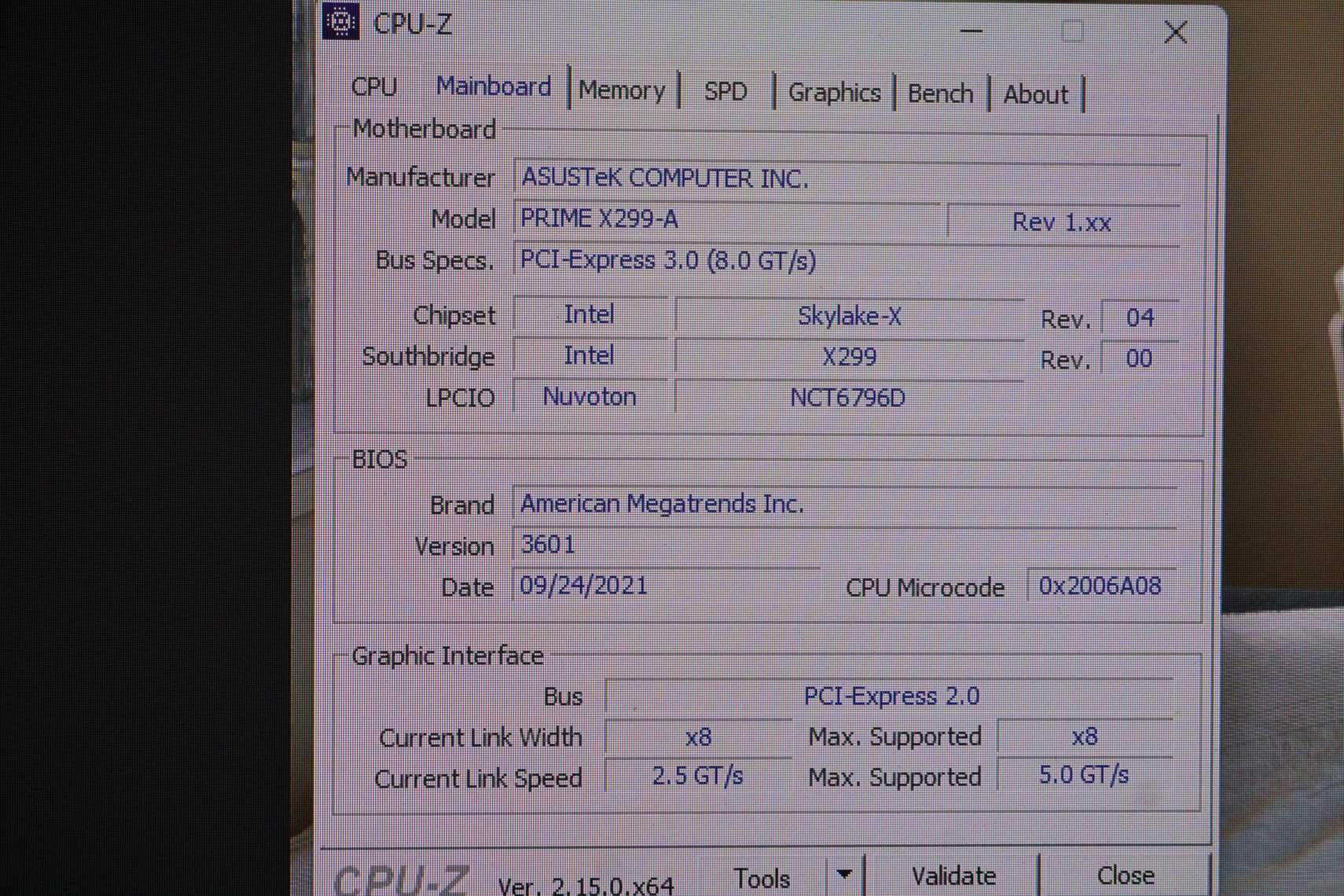Viewport: 1344px width, 896px height.
Task: Select the Mainboard tab
Action: 494,86
